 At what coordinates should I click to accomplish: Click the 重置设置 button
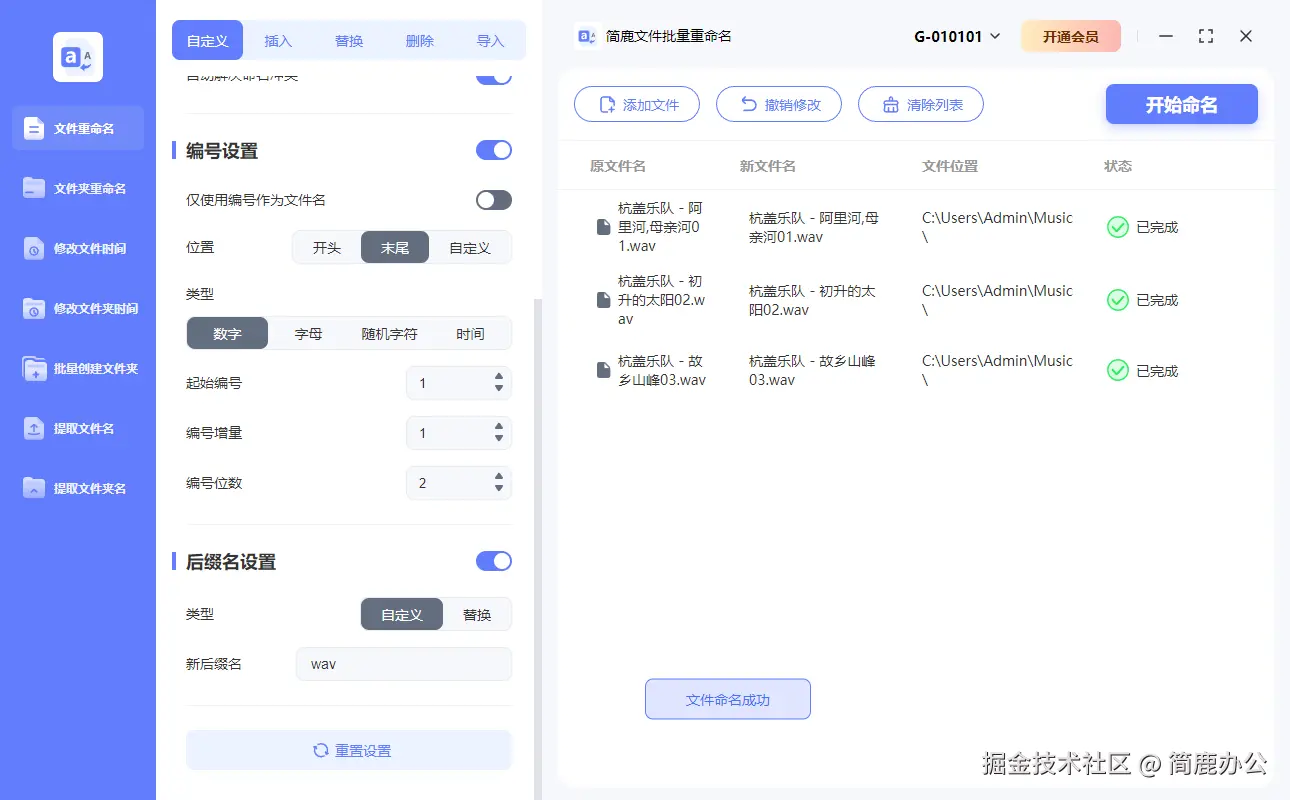pos(349,750)
